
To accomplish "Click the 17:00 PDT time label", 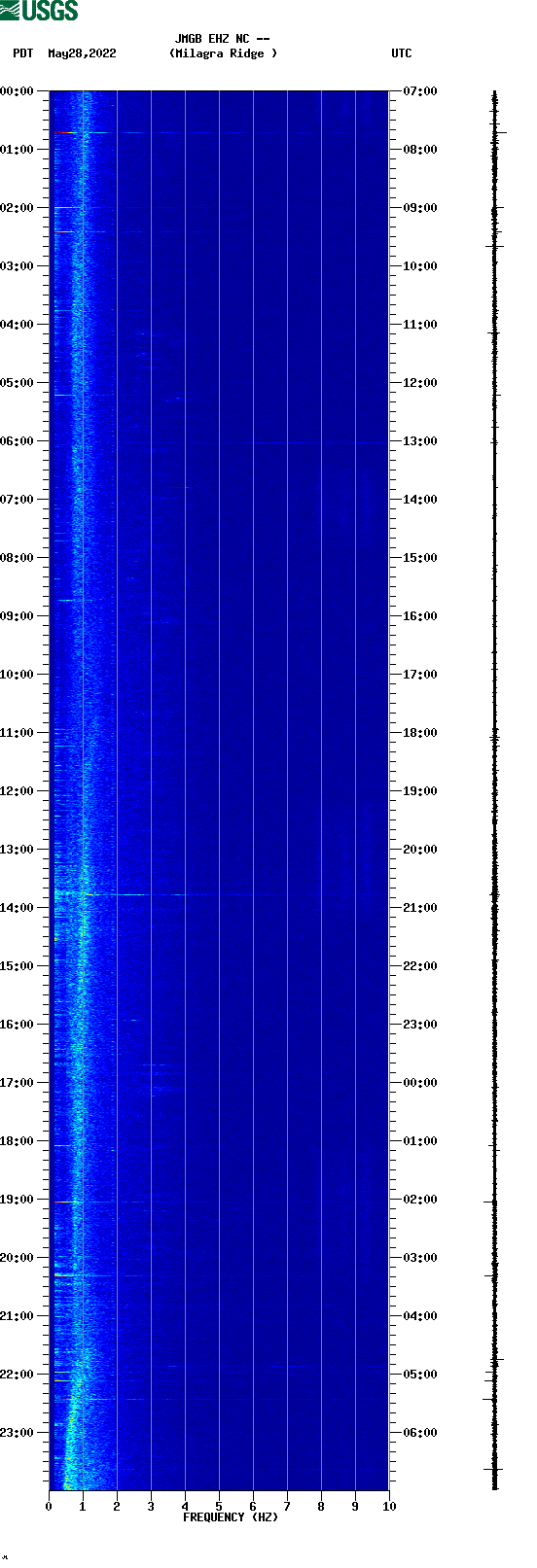I will [x=18, y=1083].
